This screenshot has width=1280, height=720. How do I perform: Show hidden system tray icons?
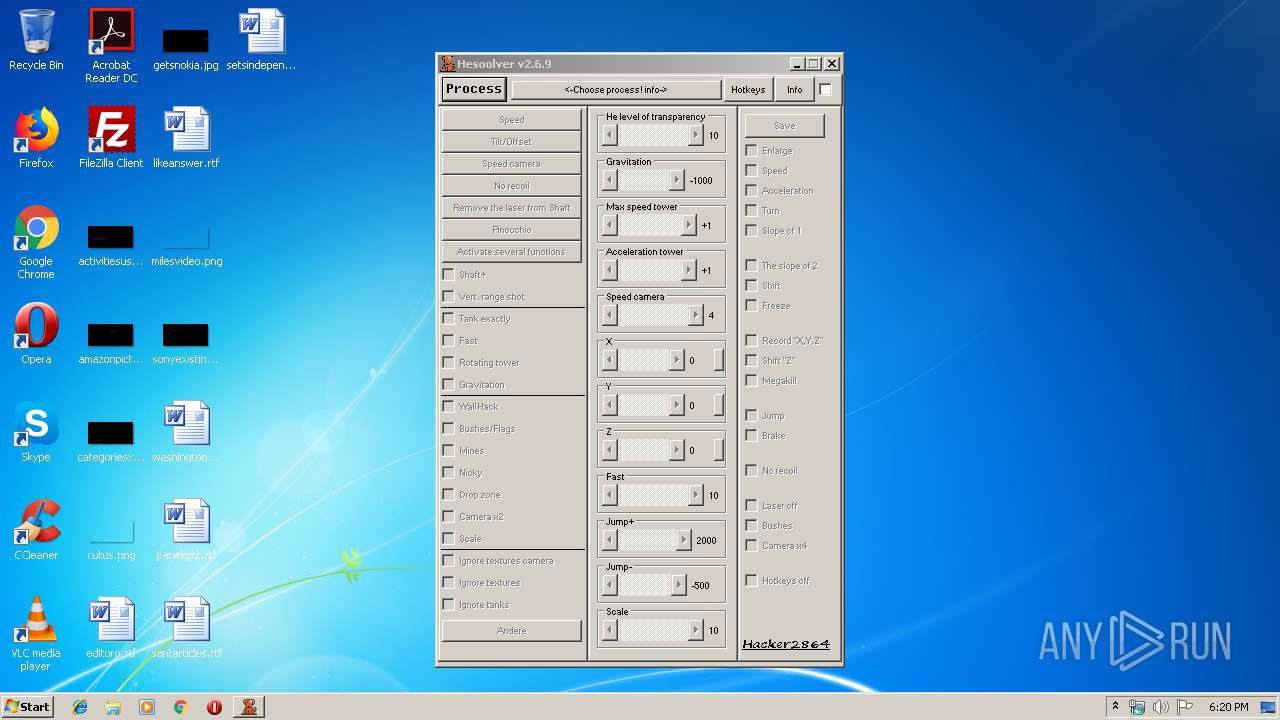(x=1115, y=707)
